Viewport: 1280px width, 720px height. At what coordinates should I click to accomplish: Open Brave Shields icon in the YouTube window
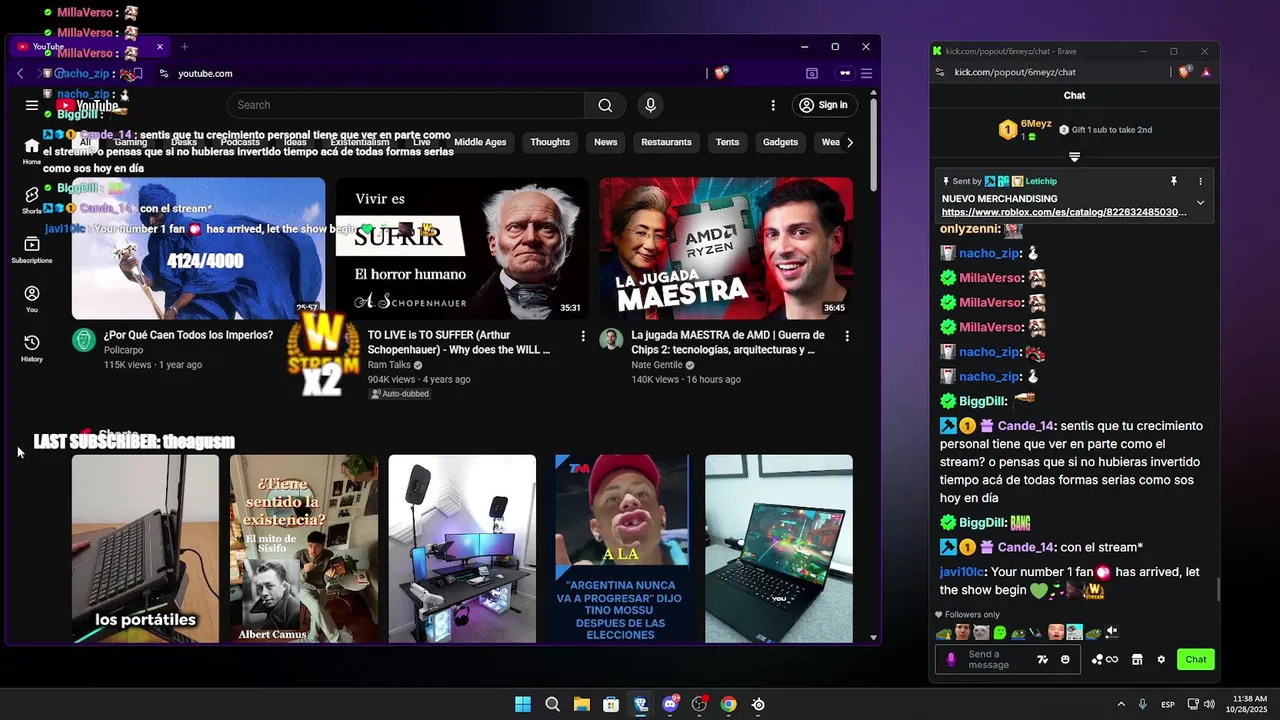pos(720,73)
